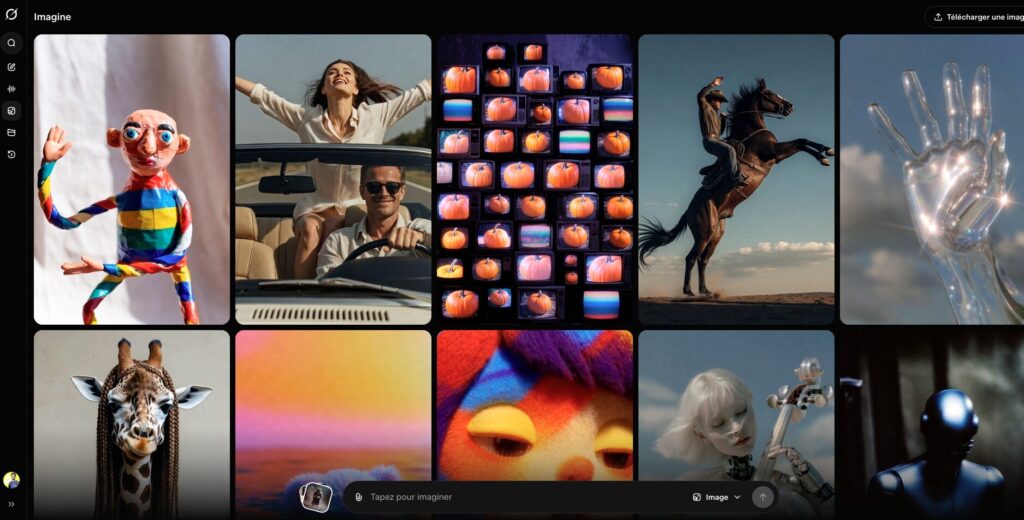The image size is (1024, 520).
Task: Open the history clock icon
Action: pyautogui.click(x=12, y=154)
